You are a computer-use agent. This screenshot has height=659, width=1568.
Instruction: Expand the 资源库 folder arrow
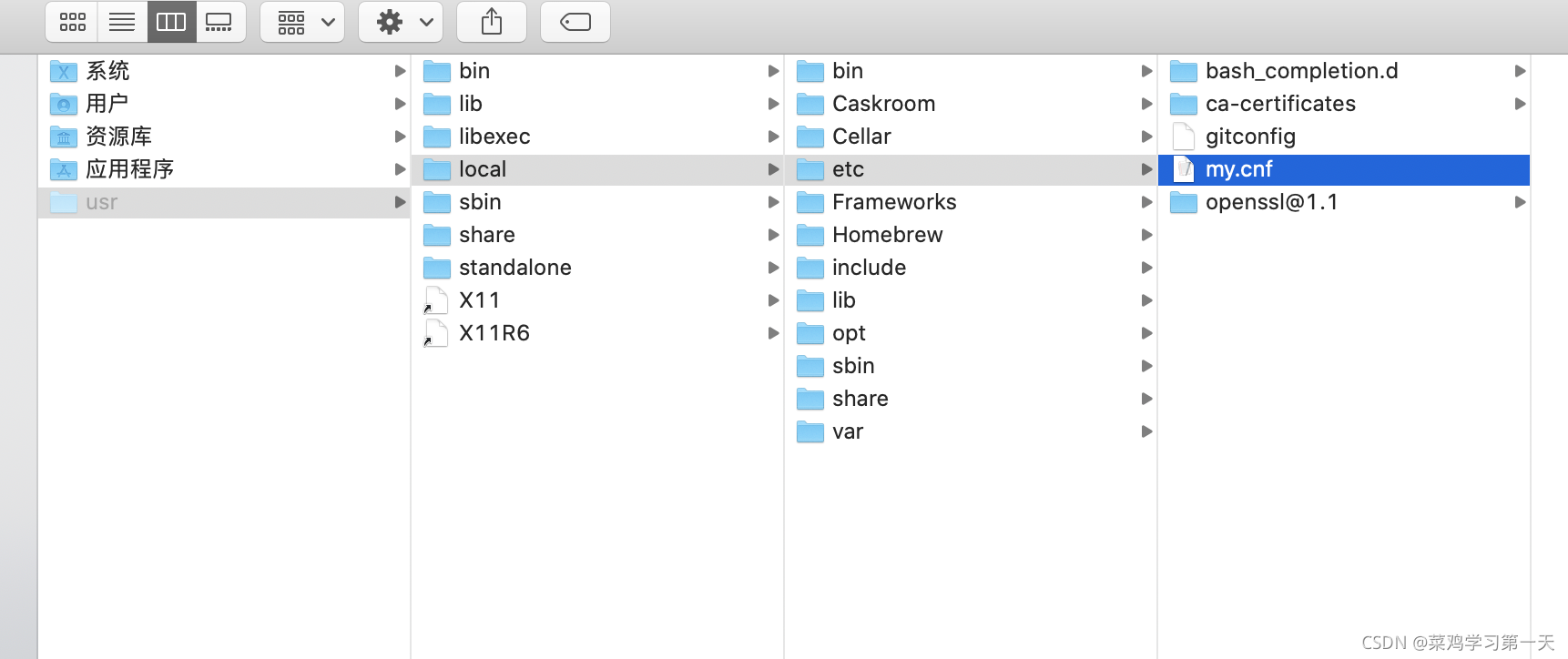[x=400, y=137]
